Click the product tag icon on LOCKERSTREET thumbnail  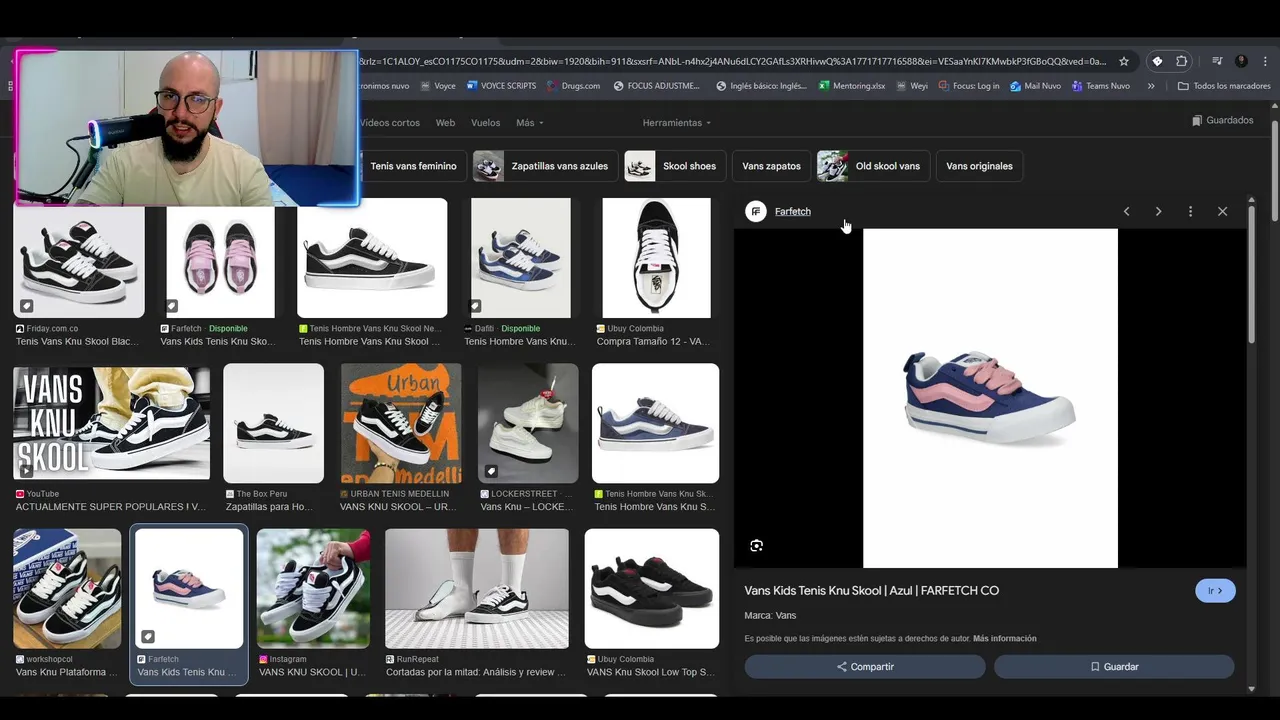(x=491, y=471)
